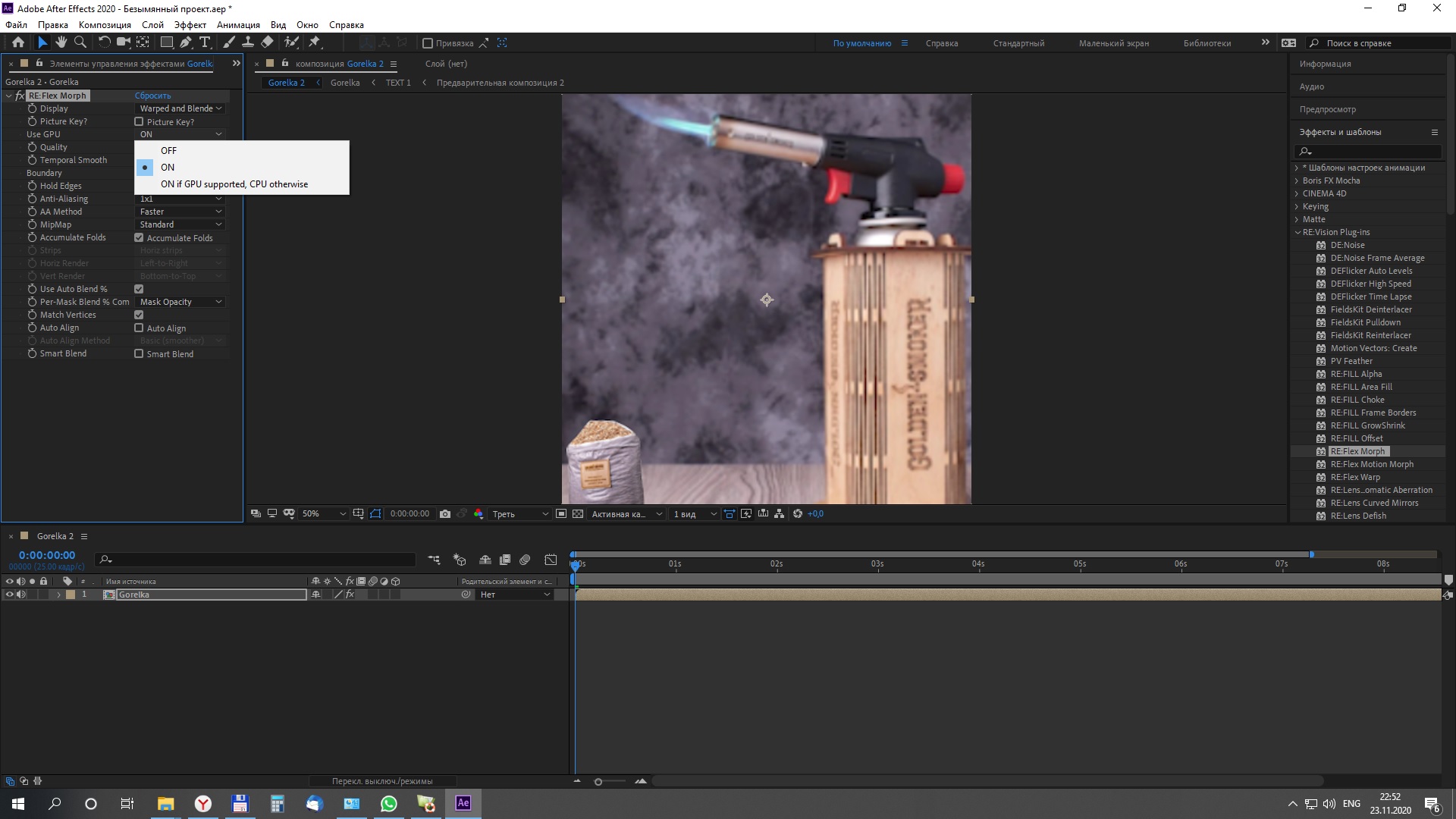Hide the Gorelka layer with eye icon
The width and height of the screenshot is (1456, 819).
pos(10,595)
